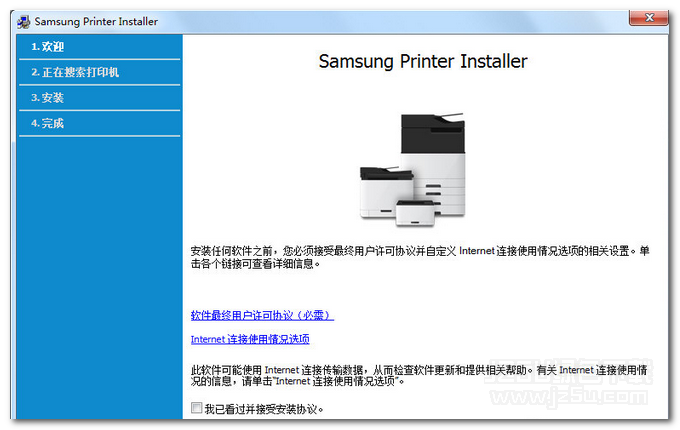The image size is (680, 430).
Task: Click the Samsung Printer Installer title bar icon
Action: coord(23,22)
